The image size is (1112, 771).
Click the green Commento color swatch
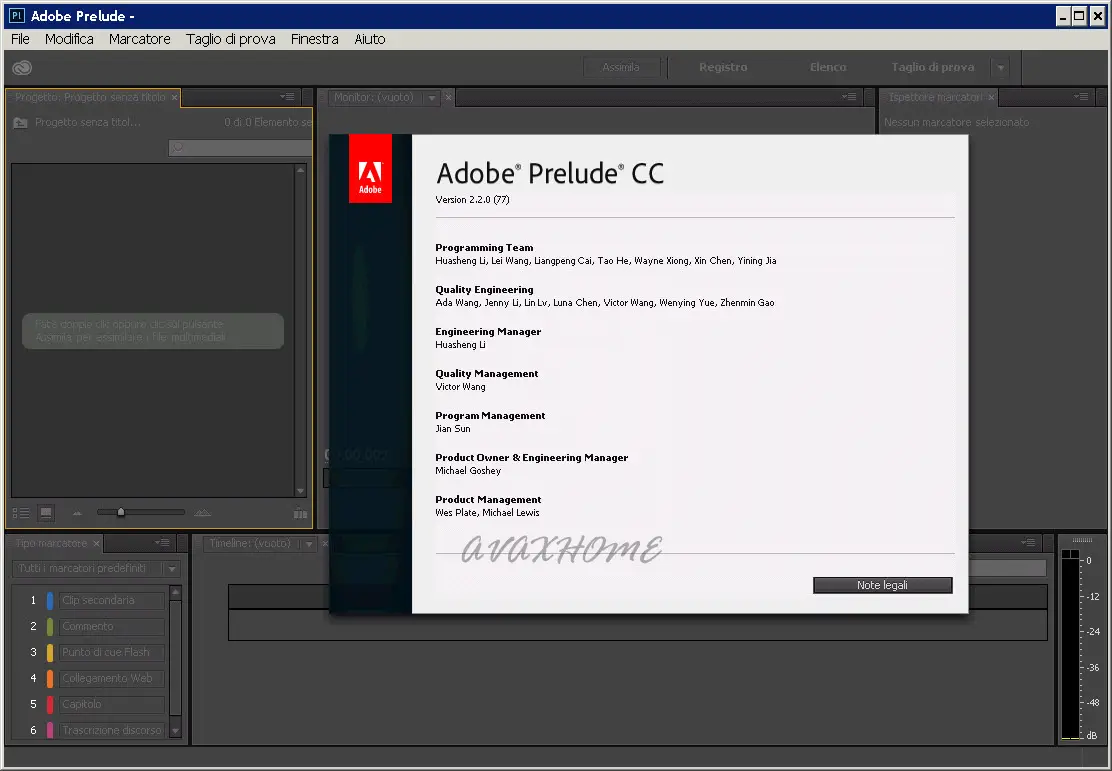click(50, 627)
